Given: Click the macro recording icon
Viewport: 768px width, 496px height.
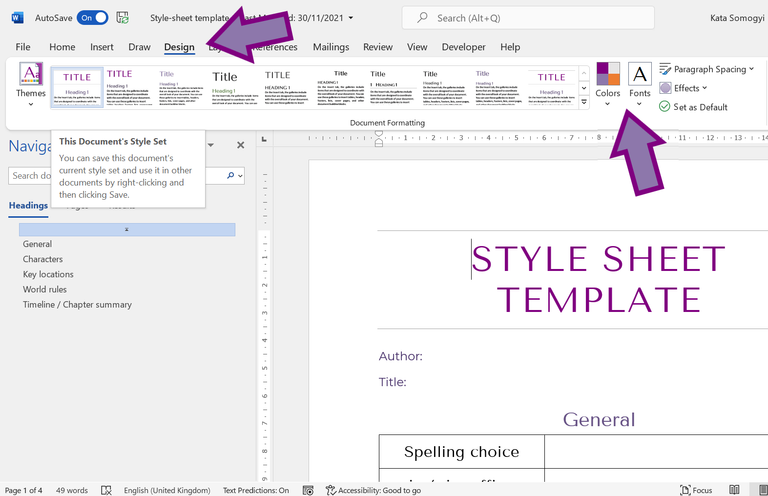Looking at the screenshot, I should (308, 490).
